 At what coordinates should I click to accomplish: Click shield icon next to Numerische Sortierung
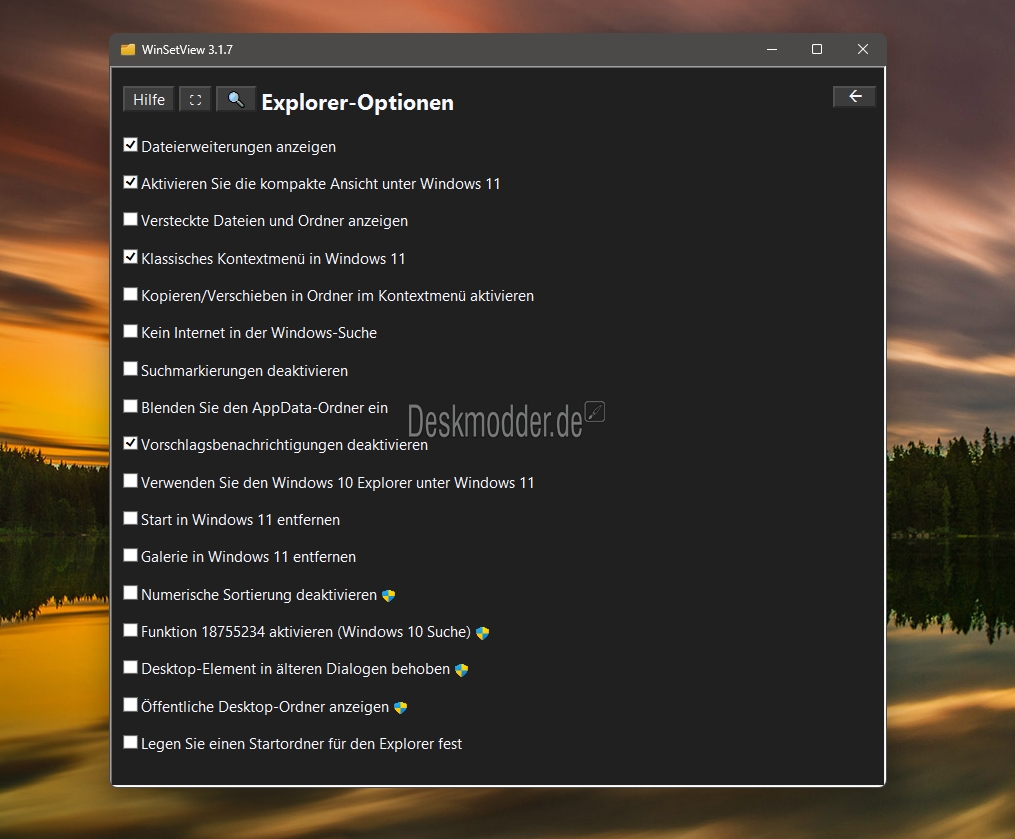pyautogui.click(x=389, y=595)
